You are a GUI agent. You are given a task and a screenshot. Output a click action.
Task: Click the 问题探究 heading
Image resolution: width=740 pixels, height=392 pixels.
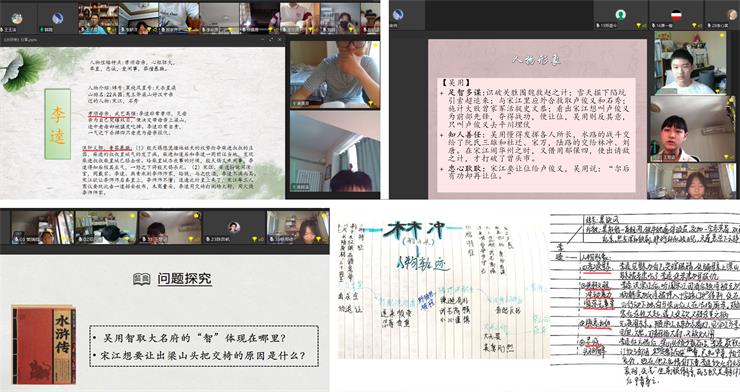pos(185,278)
